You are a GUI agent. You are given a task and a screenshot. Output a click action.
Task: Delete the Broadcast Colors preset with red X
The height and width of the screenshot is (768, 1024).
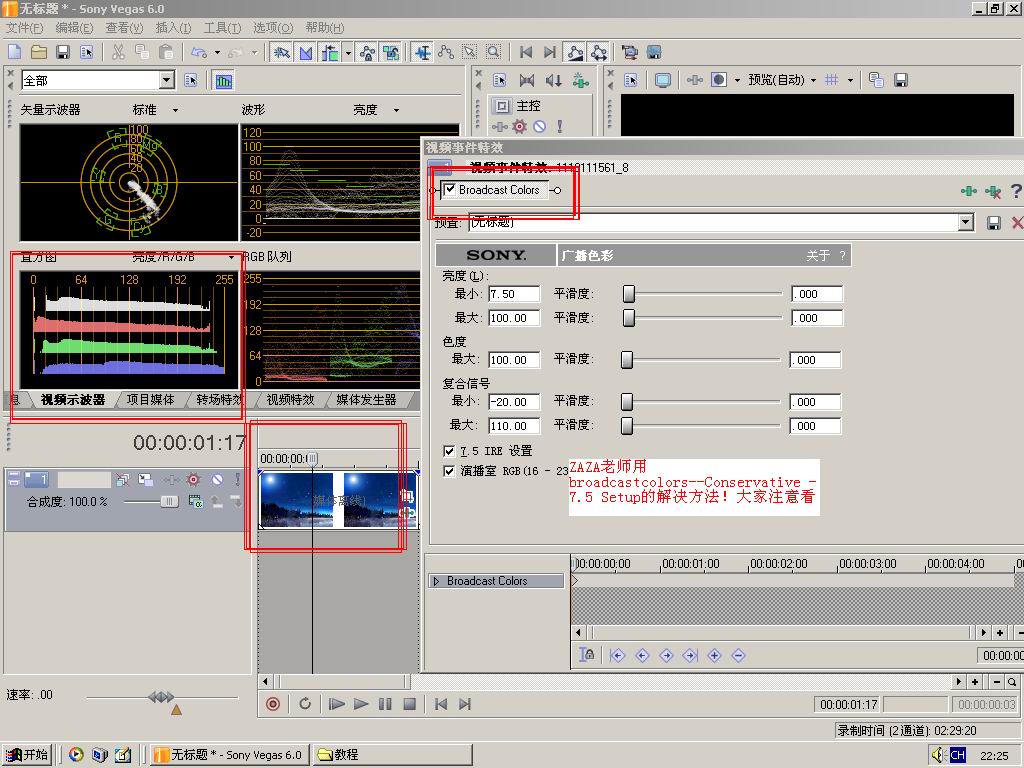[1017, 223]
